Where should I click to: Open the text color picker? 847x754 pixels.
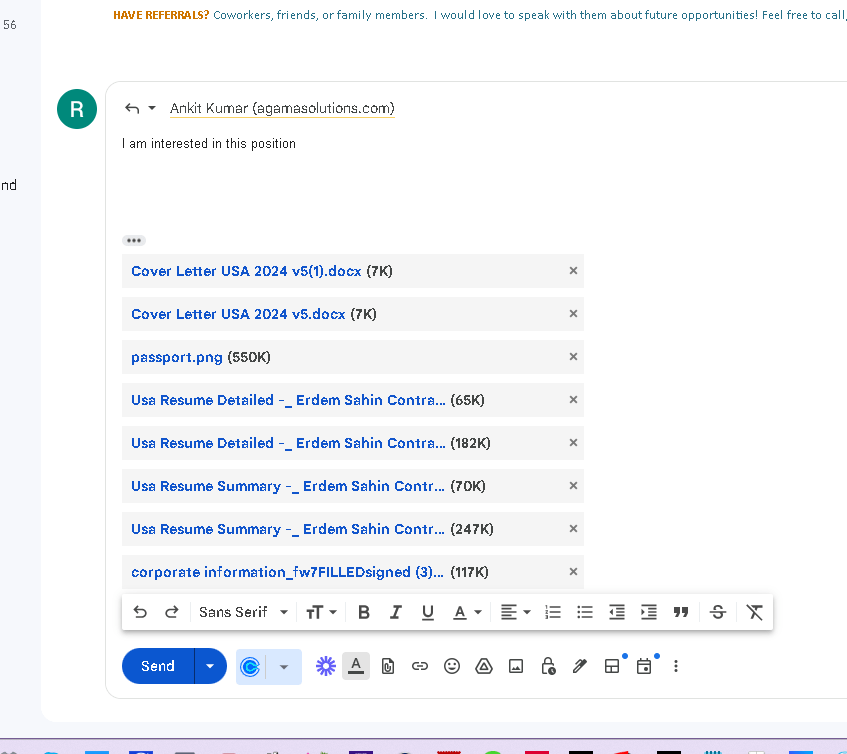point(467,612)
